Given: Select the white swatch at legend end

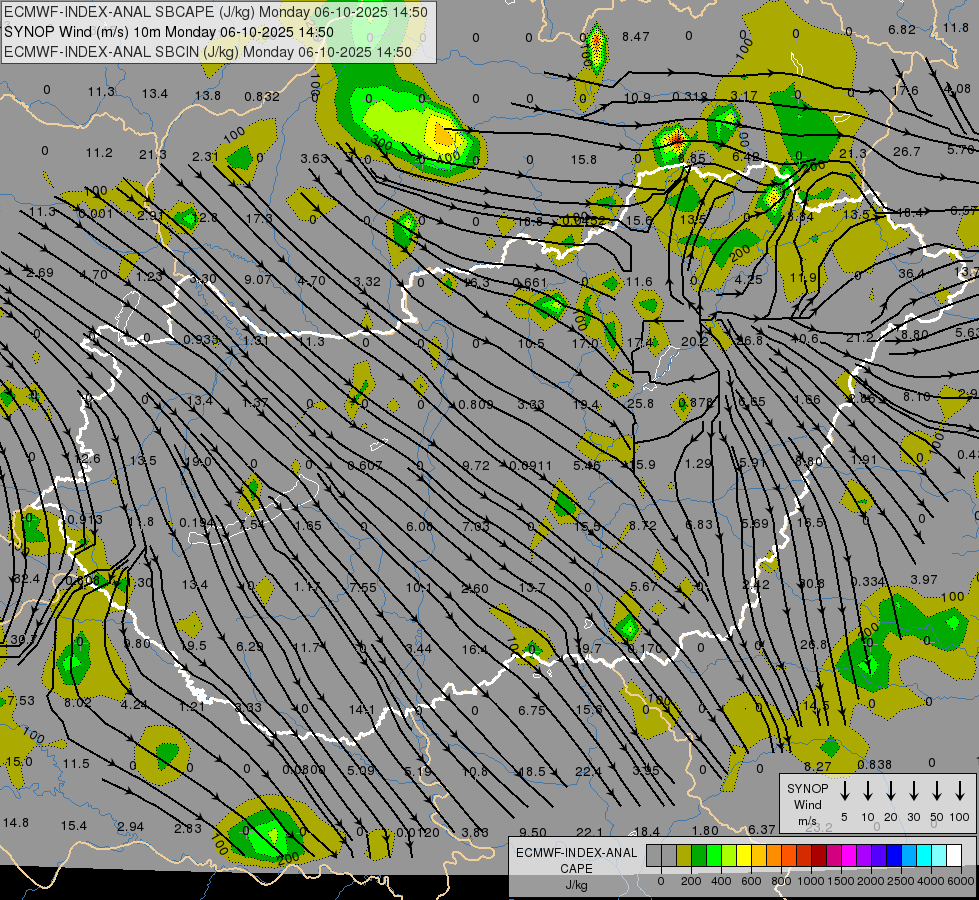Looking at the screenshot, I should 954,856.
